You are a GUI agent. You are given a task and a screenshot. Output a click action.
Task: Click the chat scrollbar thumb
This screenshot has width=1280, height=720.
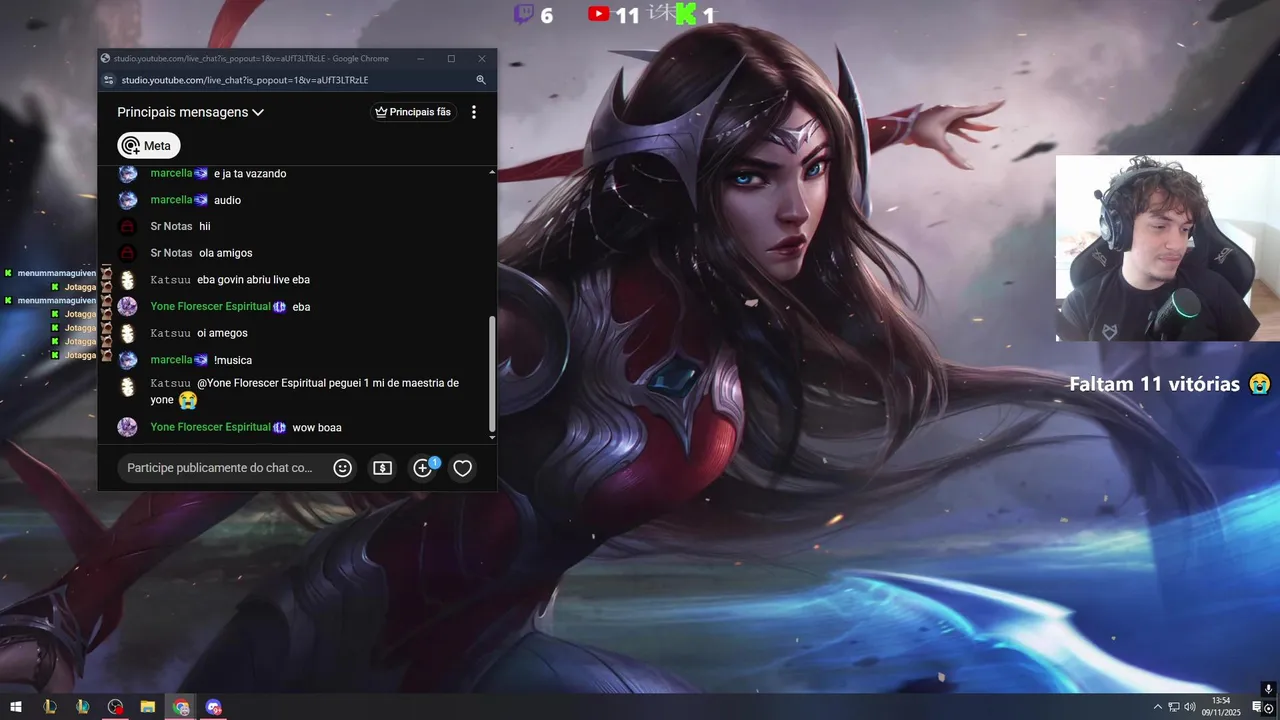(492, 373)
